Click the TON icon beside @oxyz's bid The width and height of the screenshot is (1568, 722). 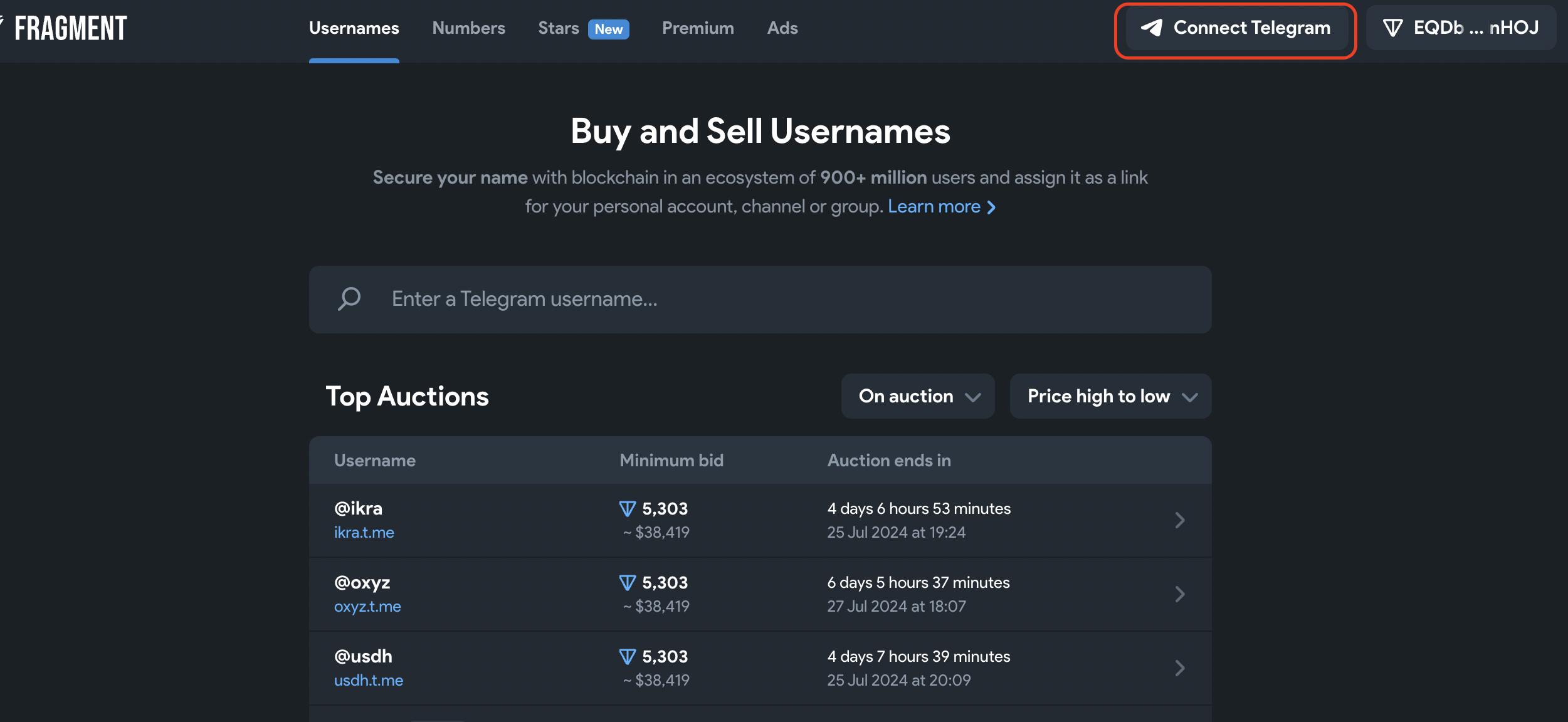[x=628, y=582]
